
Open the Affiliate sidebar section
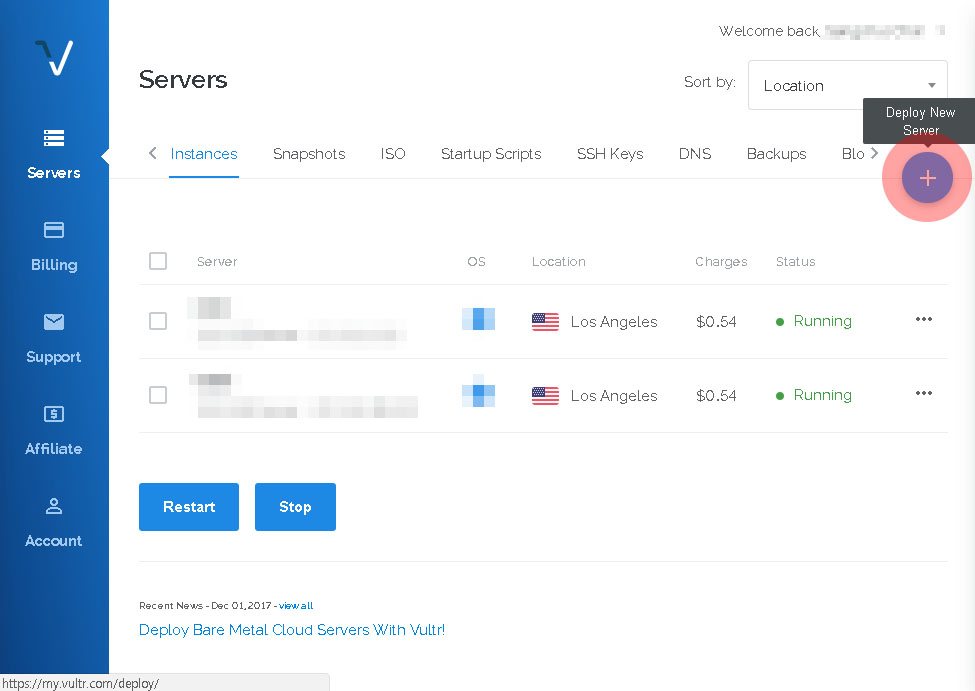[x=54, y=430]
